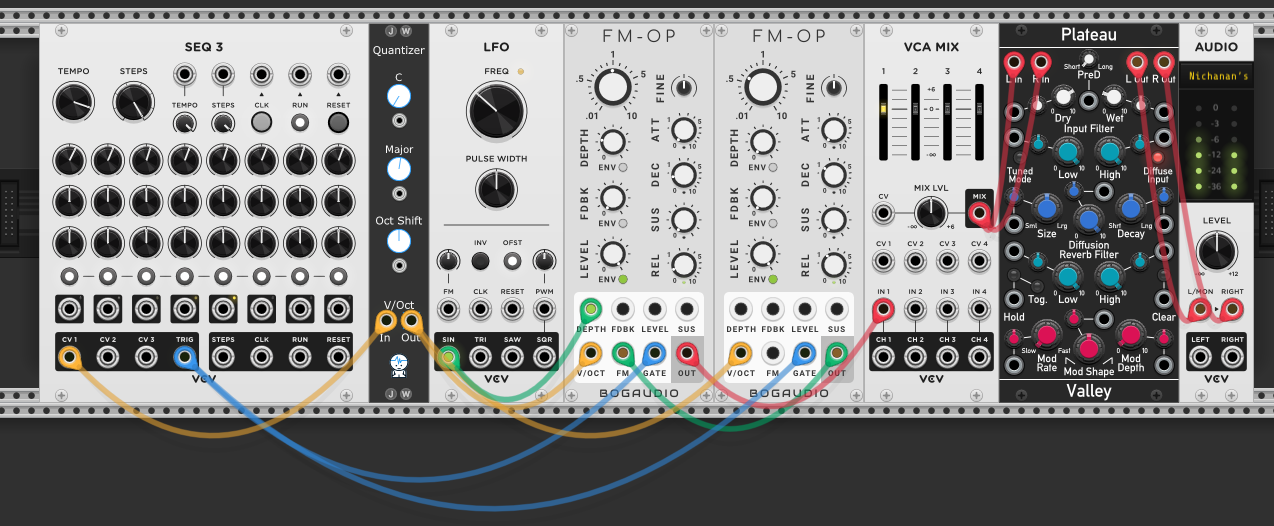Toggle FDBK ENV on the right FM-OP

(x=772, y=223)
